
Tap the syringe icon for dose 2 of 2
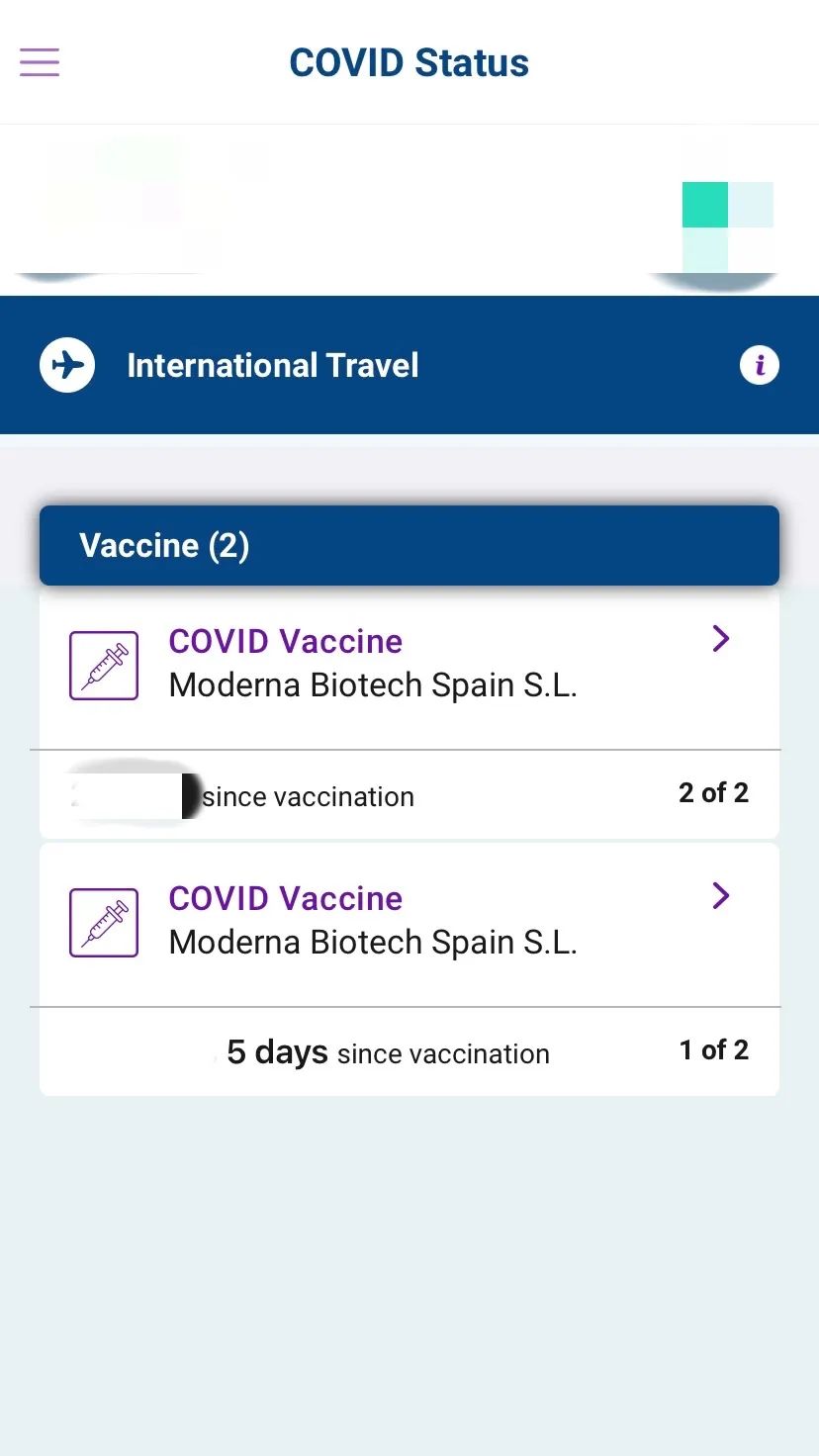pyautogui.click(x=104, y=666)
